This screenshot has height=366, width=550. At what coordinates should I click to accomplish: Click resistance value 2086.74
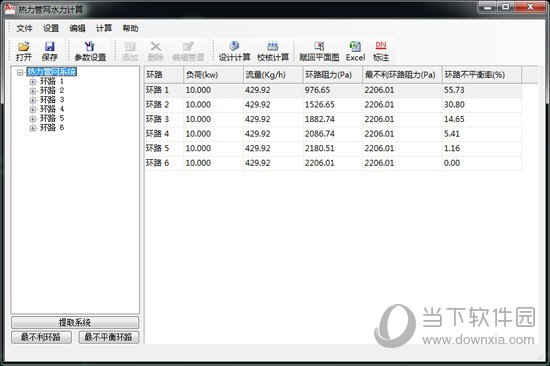(320, 134)
